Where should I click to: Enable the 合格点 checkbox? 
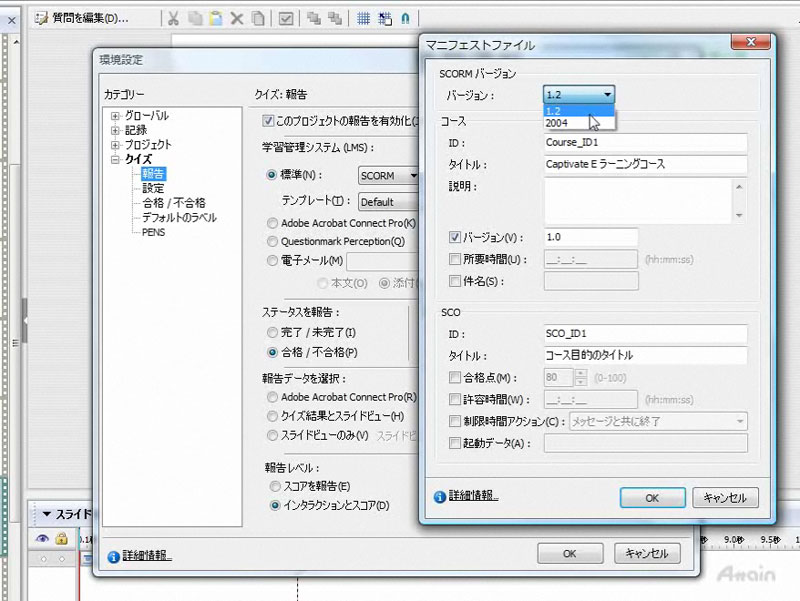[x=456, y=378]
